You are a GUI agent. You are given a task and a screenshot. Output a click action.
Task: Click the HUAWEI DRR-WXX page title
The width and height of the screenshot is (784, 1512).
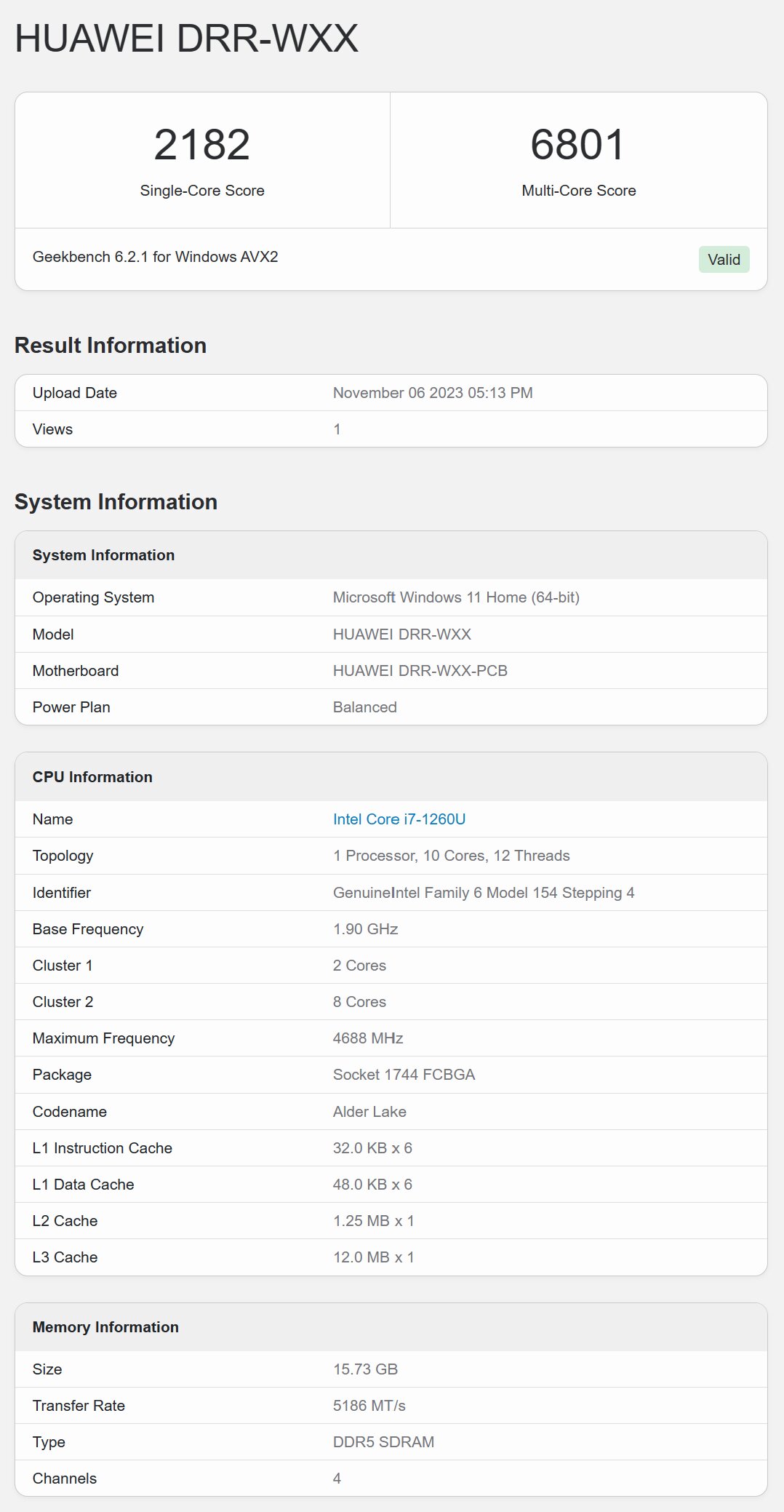point(187,39)
